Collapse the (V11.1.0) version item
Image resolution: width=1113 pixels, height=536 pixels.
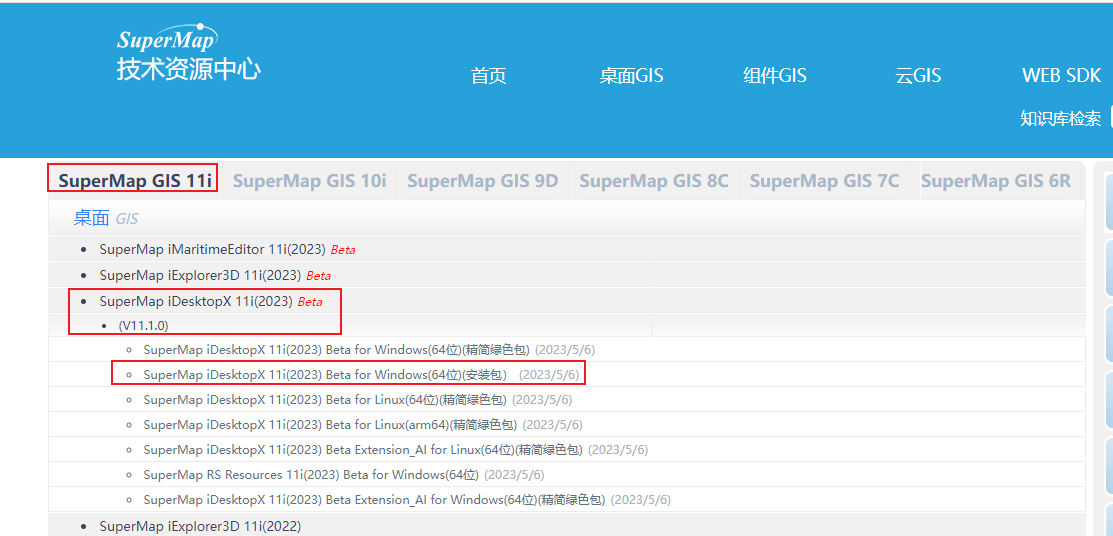[143, 326]
